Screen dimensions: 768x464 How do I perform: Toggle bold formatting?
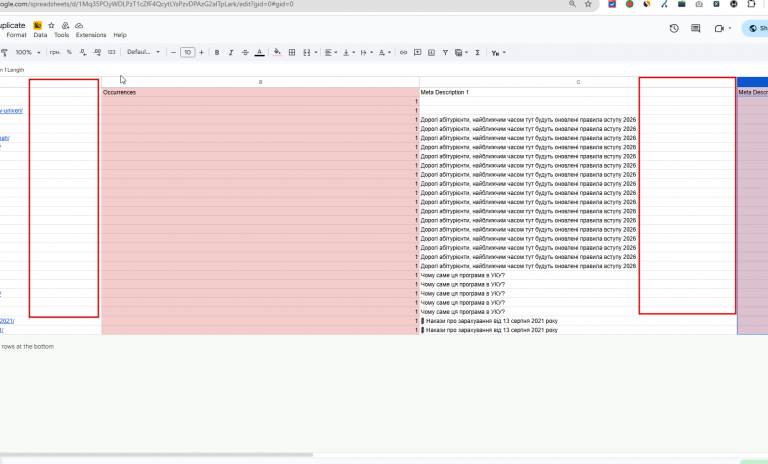pos(217,52)
